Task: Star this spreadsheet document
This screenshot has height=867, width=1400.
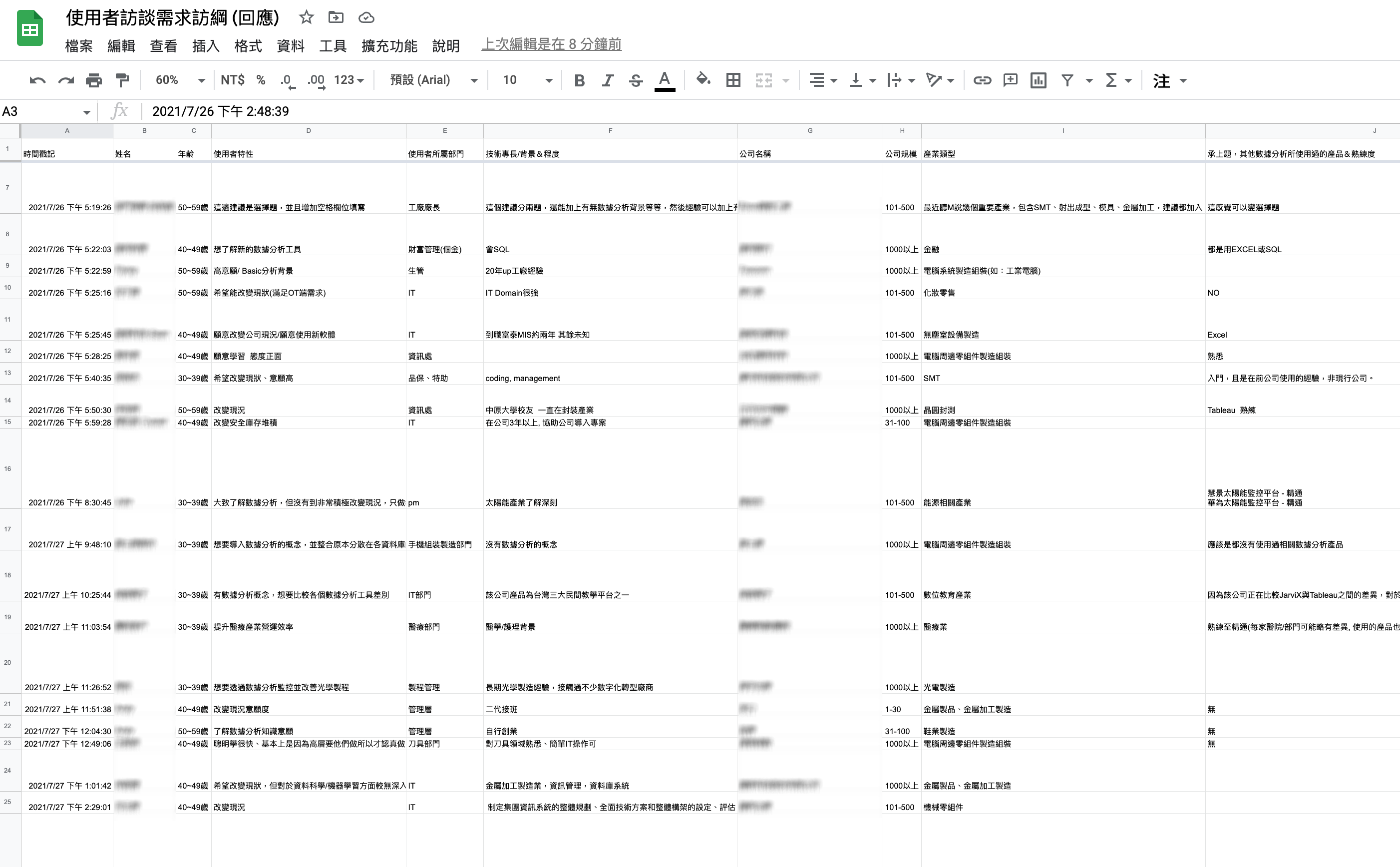Action: pyautogui.click(x=306, y=18)
